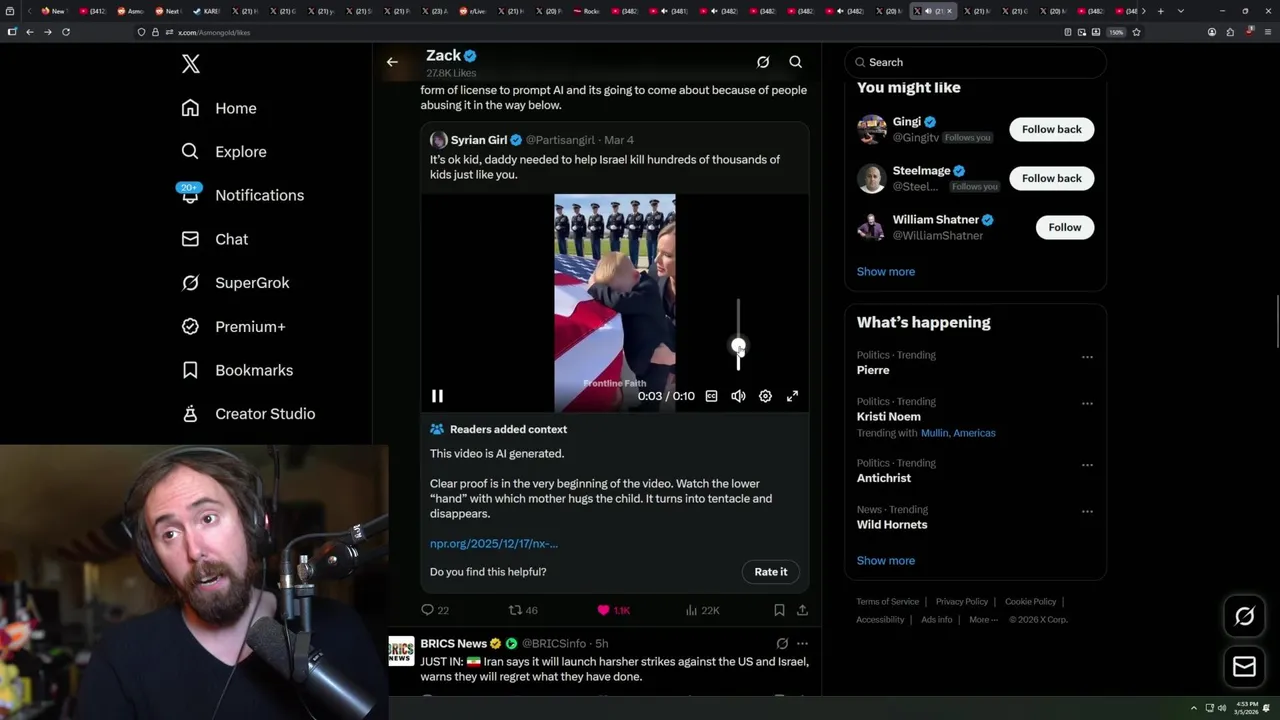The height and width of the screenshot is (720, 1280).
Task: Open the taskbar volume icon
Action: pos(1221,708)
